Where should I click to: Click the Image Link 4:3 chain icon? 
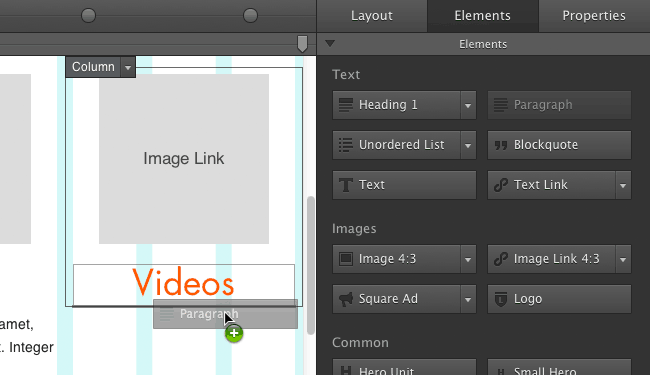pyautogui.click(x=501, y=259)
